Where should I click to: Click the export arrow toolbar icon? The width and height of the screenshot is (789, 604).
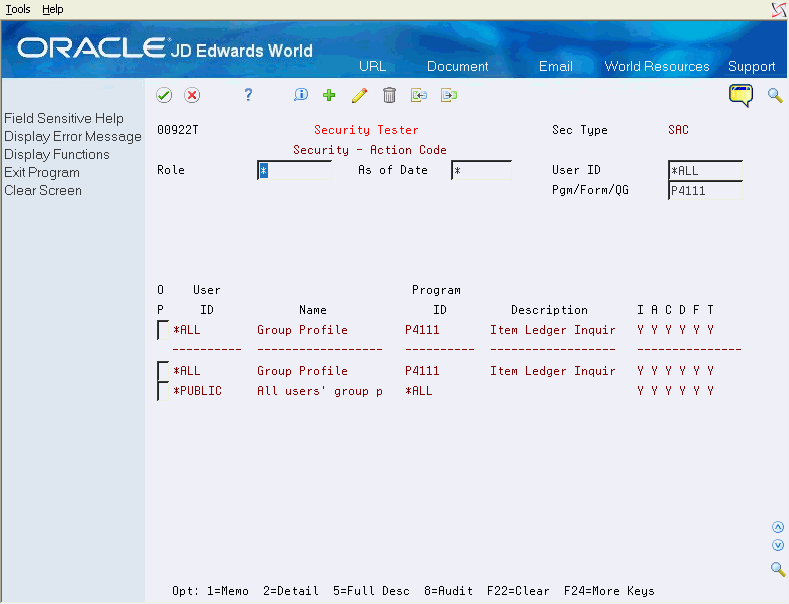(x=449, y=95)
